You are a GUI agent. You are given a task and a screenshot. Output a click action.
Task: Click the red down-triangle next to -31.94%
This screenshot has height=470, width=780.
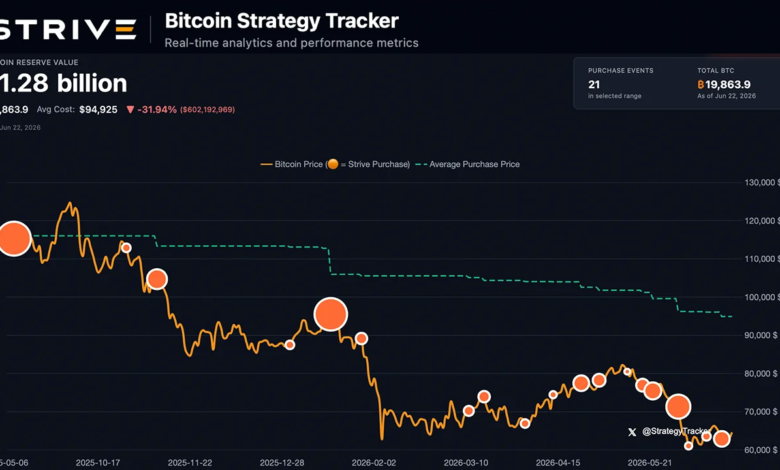[130, 109]
